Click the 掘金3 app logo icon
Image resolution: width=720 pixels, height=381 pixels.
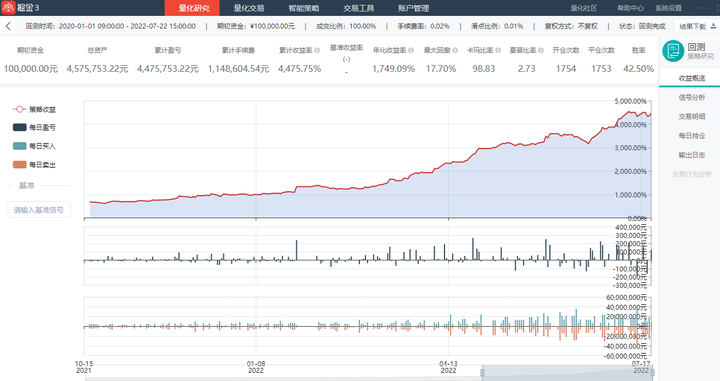pyautogui.click(x=8, y=8)
